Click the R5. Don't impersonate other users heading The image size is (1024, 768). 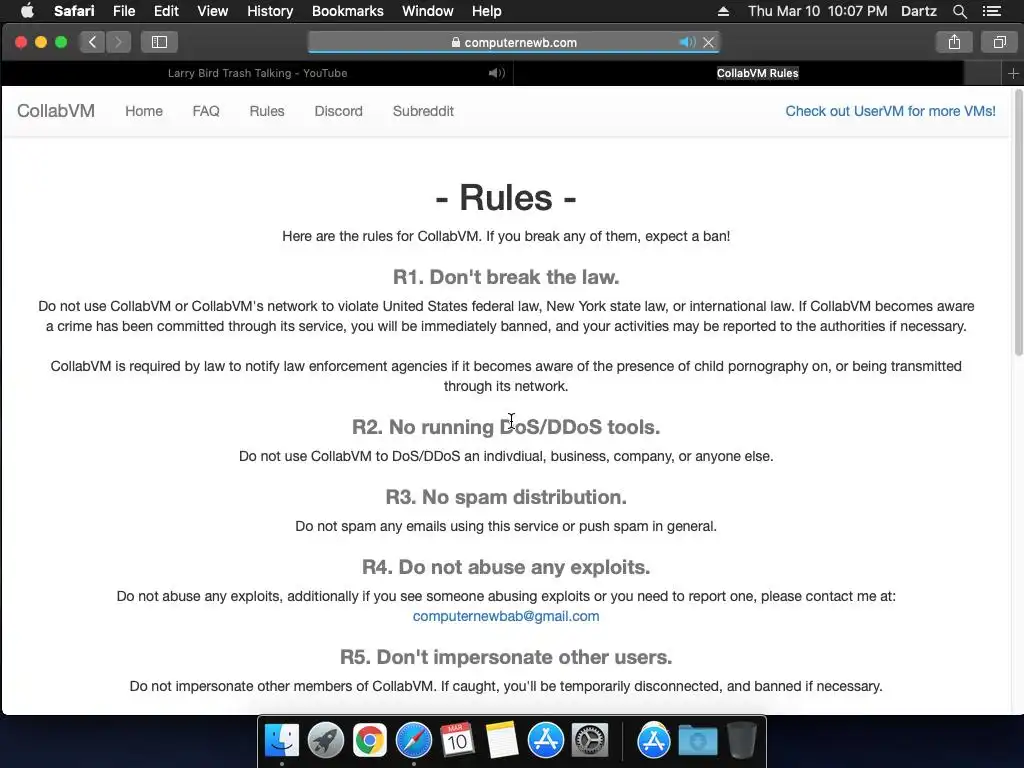(505, 657)
